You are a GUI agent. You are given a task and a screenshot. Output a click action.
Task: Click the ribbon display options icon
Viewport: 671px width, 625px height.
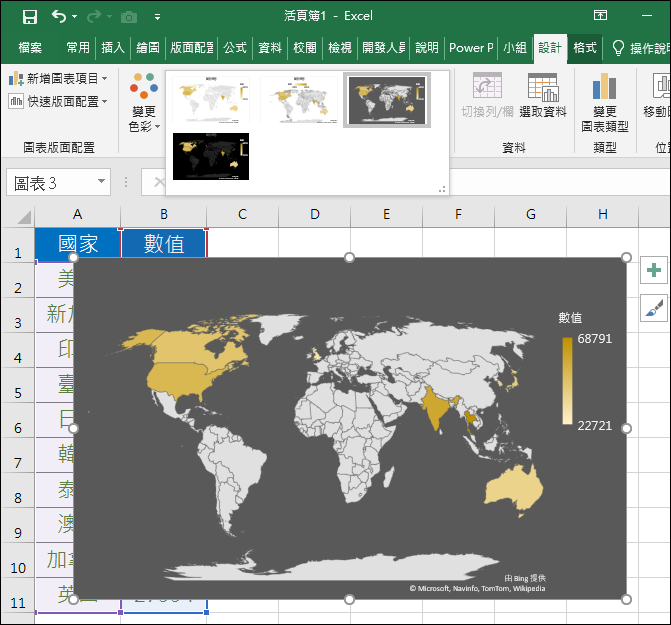[x=600, y=16]
